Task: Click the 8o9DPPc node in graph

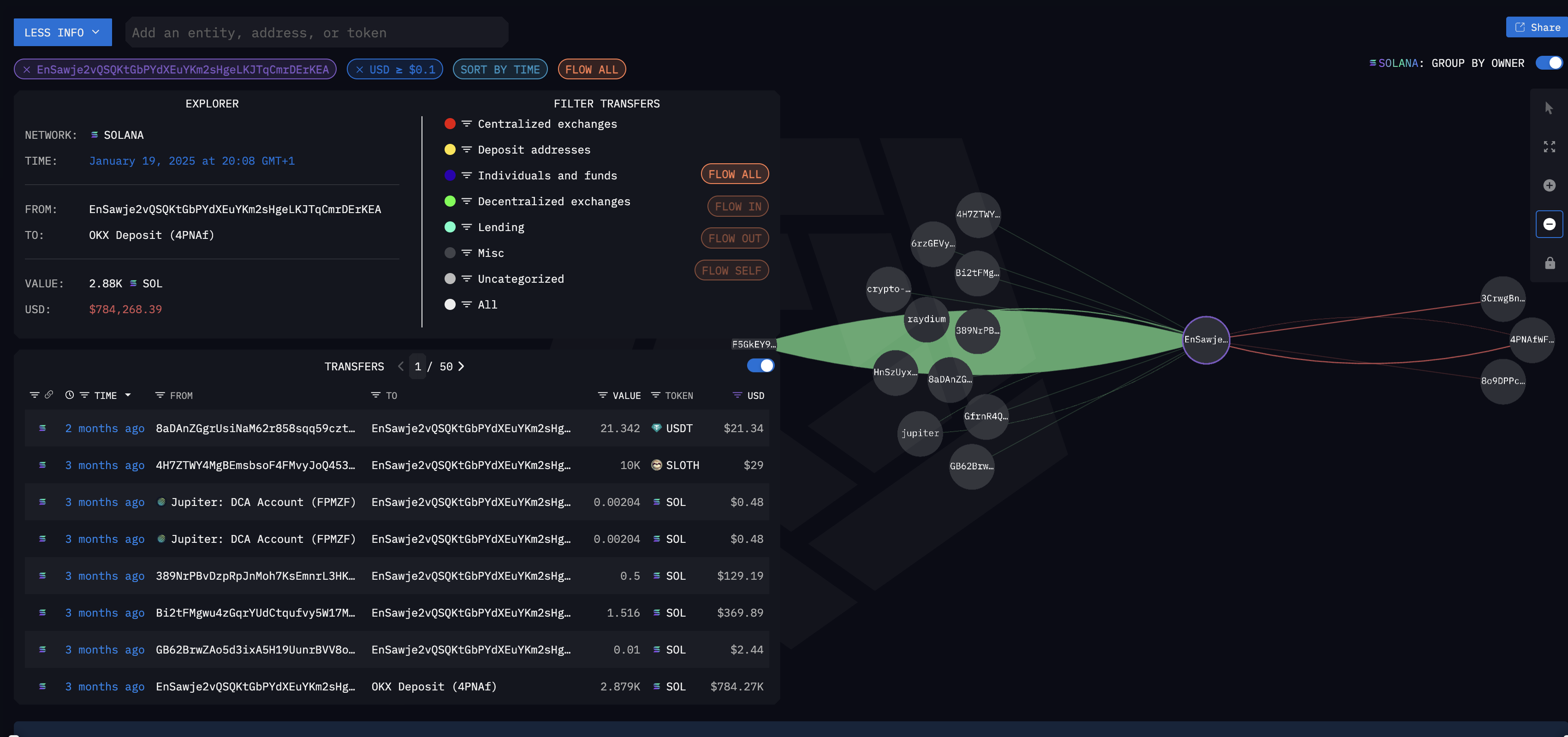Action: tap(1502, 381)
